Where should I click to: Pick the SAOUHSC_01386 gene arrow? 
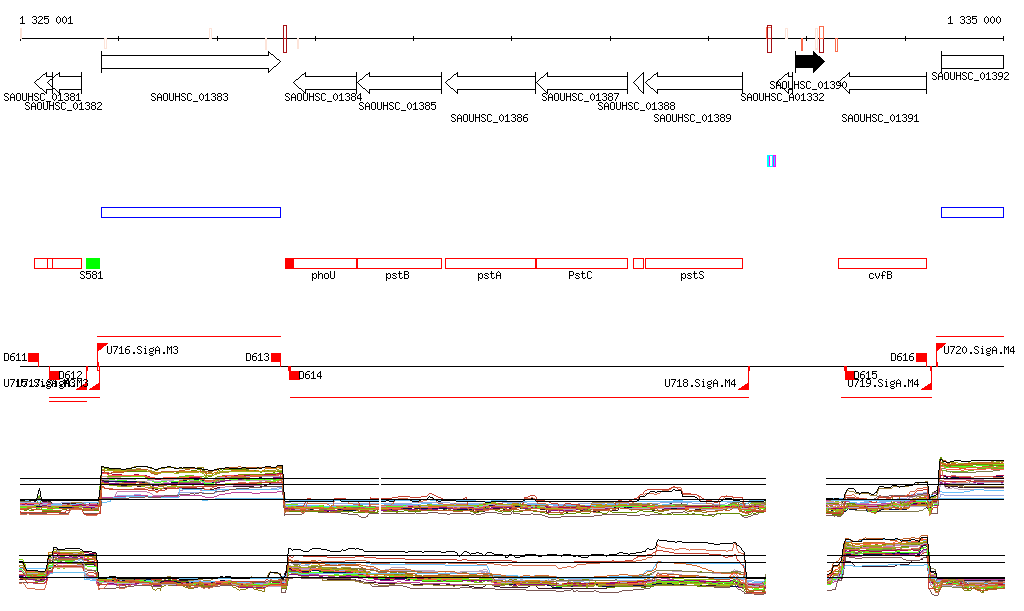click(x=490, y=83)
